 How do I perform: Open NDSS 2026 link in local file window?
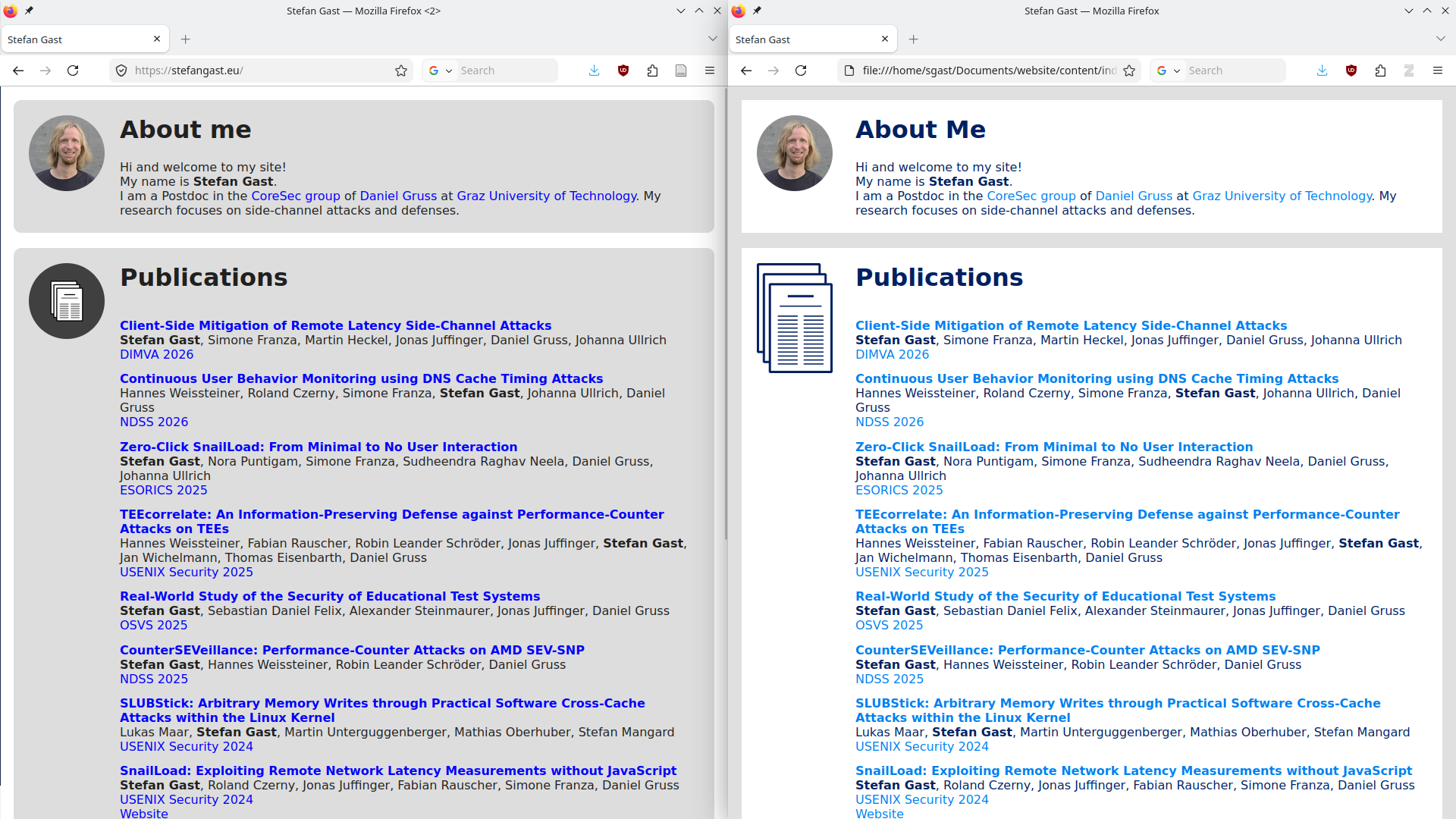click(x=890, y=422)
